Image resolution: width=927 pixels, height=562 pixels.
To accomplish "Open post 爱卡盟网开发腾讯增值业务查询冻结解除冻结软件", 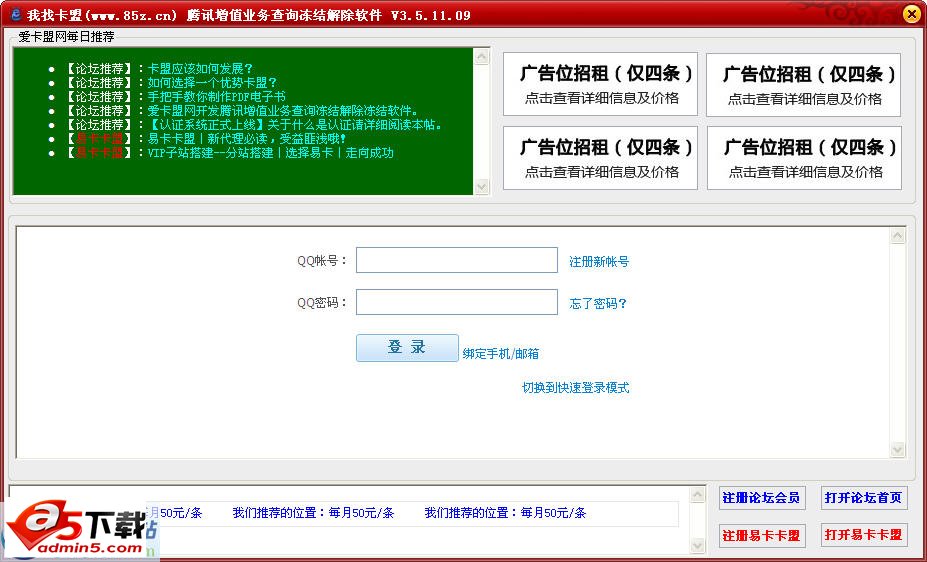I will click(283, 111).
